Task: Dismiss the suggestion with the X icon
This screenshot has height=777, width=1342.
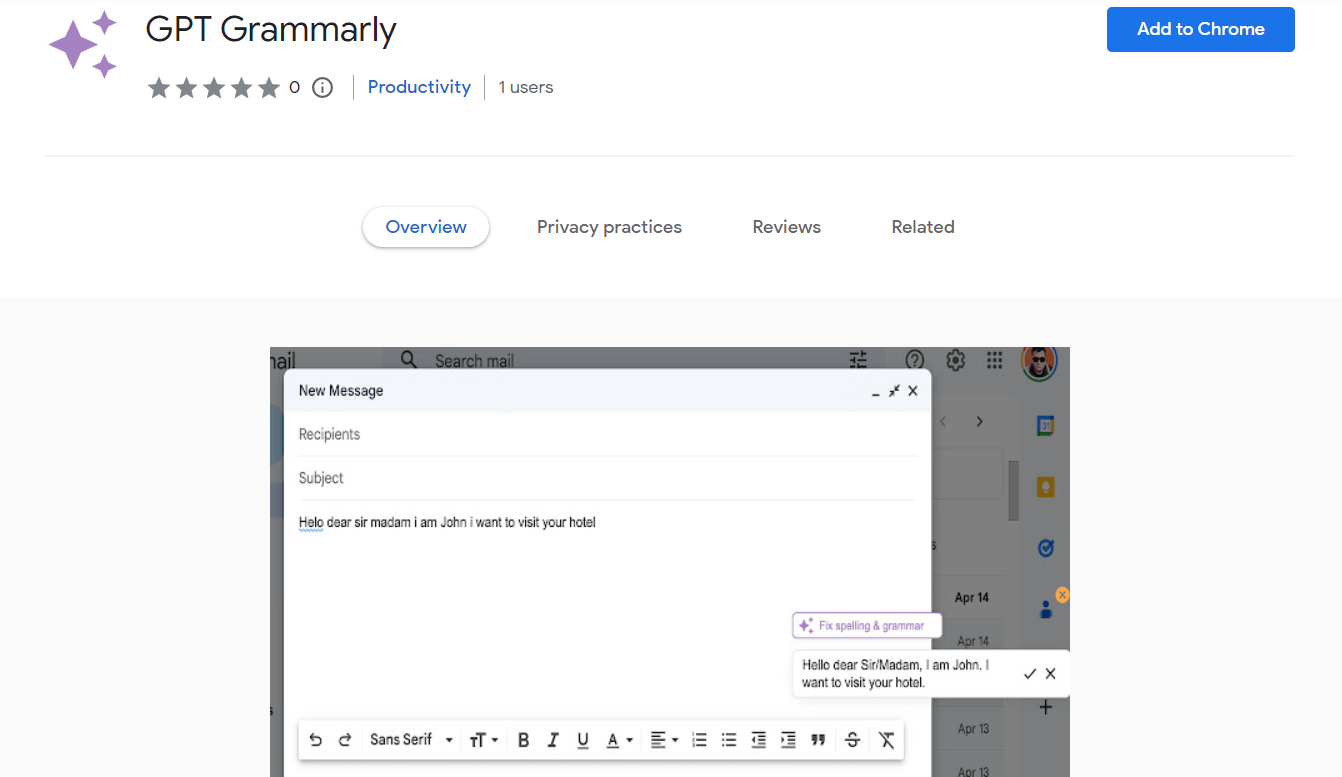Action: point(1050,674)
